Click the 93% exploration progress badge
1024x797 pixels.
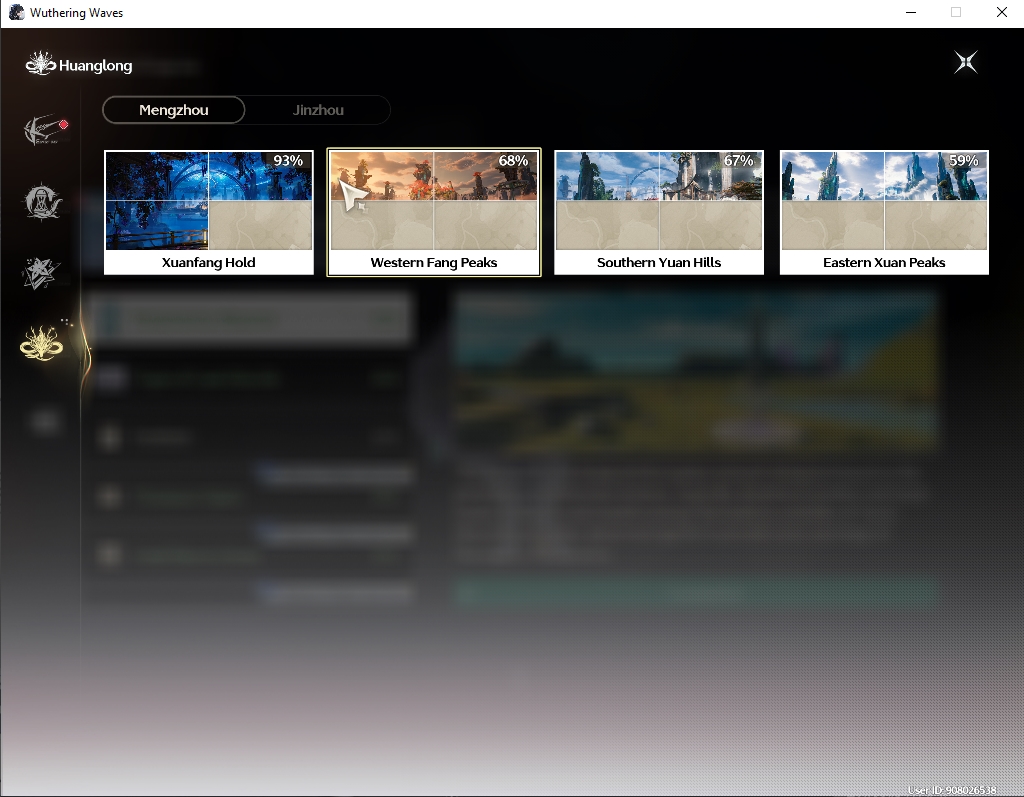tap(288, 161)
